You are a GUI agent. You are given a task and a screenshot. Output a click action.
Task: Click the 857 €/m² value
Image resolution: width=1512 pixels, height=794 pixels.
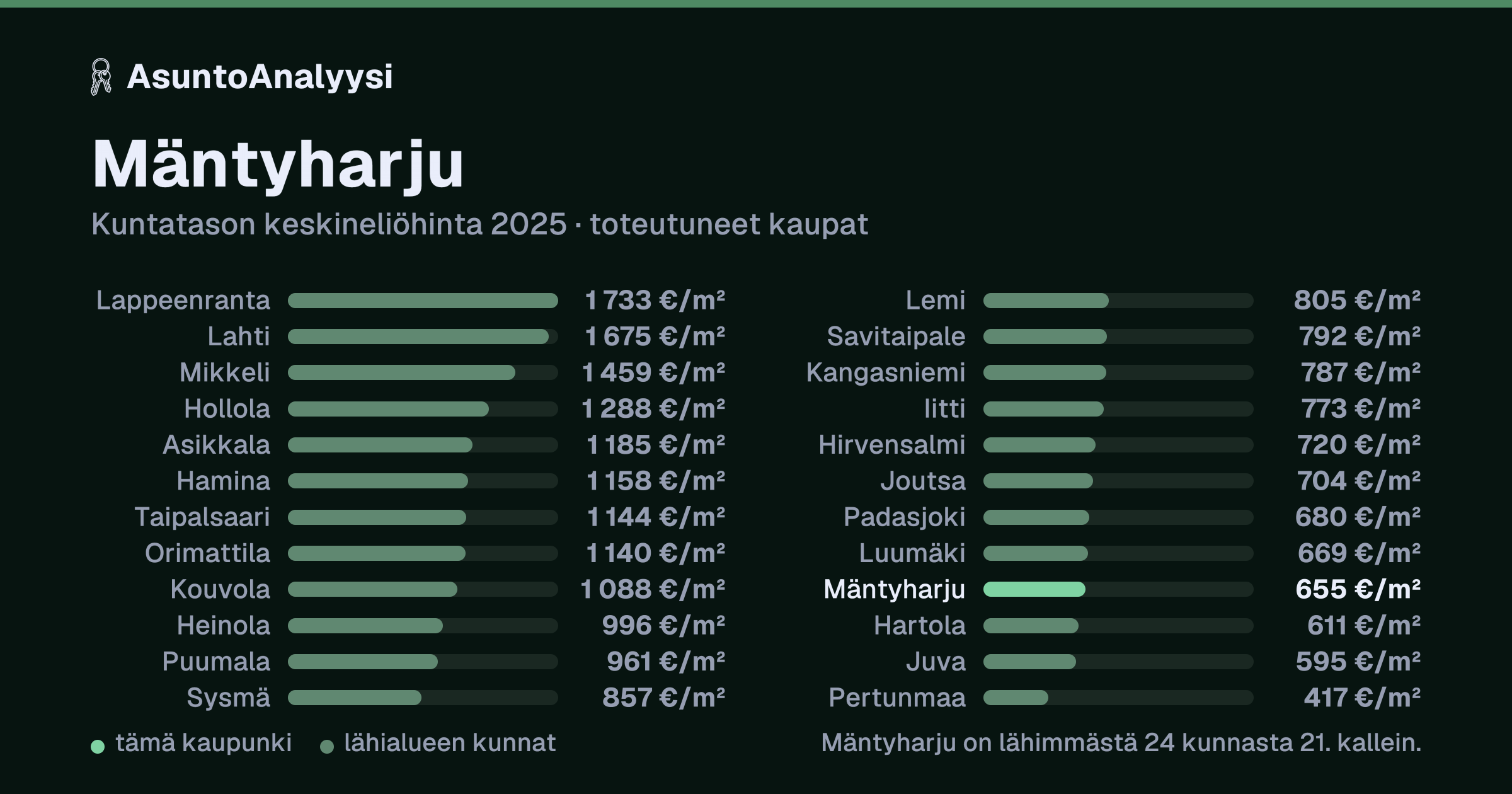(664, 698)
